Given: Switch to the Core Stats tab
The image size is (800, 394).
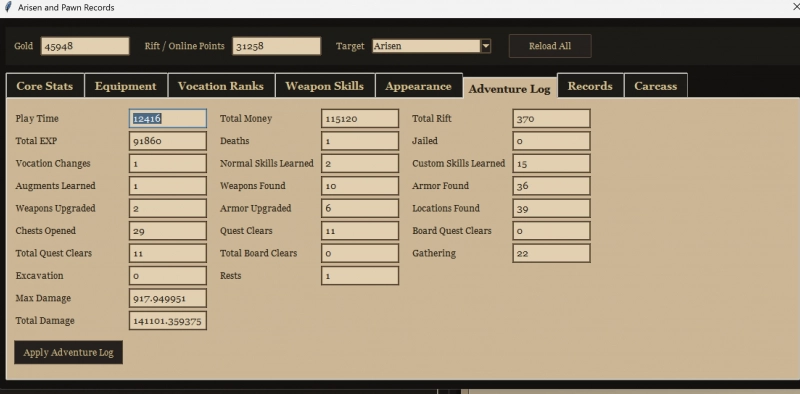Looking at the screenshot, I should click(45, 86).
